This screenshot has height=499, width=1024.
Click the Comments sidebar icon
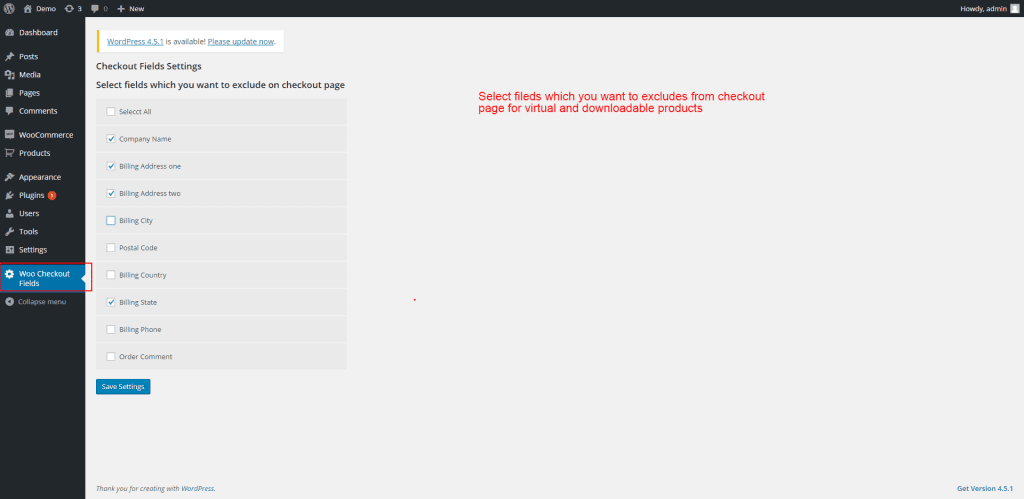click(x=9, y=111)
